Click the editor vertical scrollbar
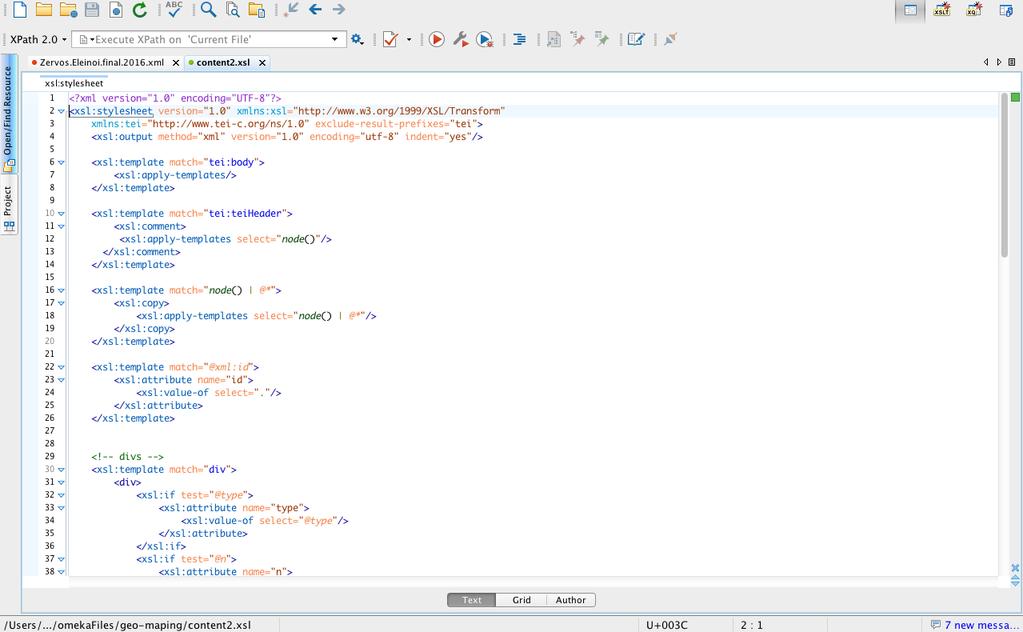Screen dimensions: 1023x632 [1005, 175]
